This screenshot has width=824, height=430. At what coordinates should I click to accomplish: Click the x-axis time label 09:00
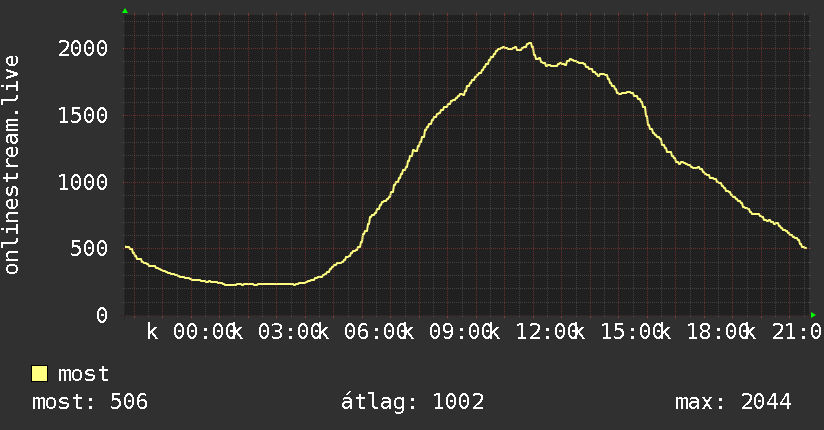click(460, 332)
